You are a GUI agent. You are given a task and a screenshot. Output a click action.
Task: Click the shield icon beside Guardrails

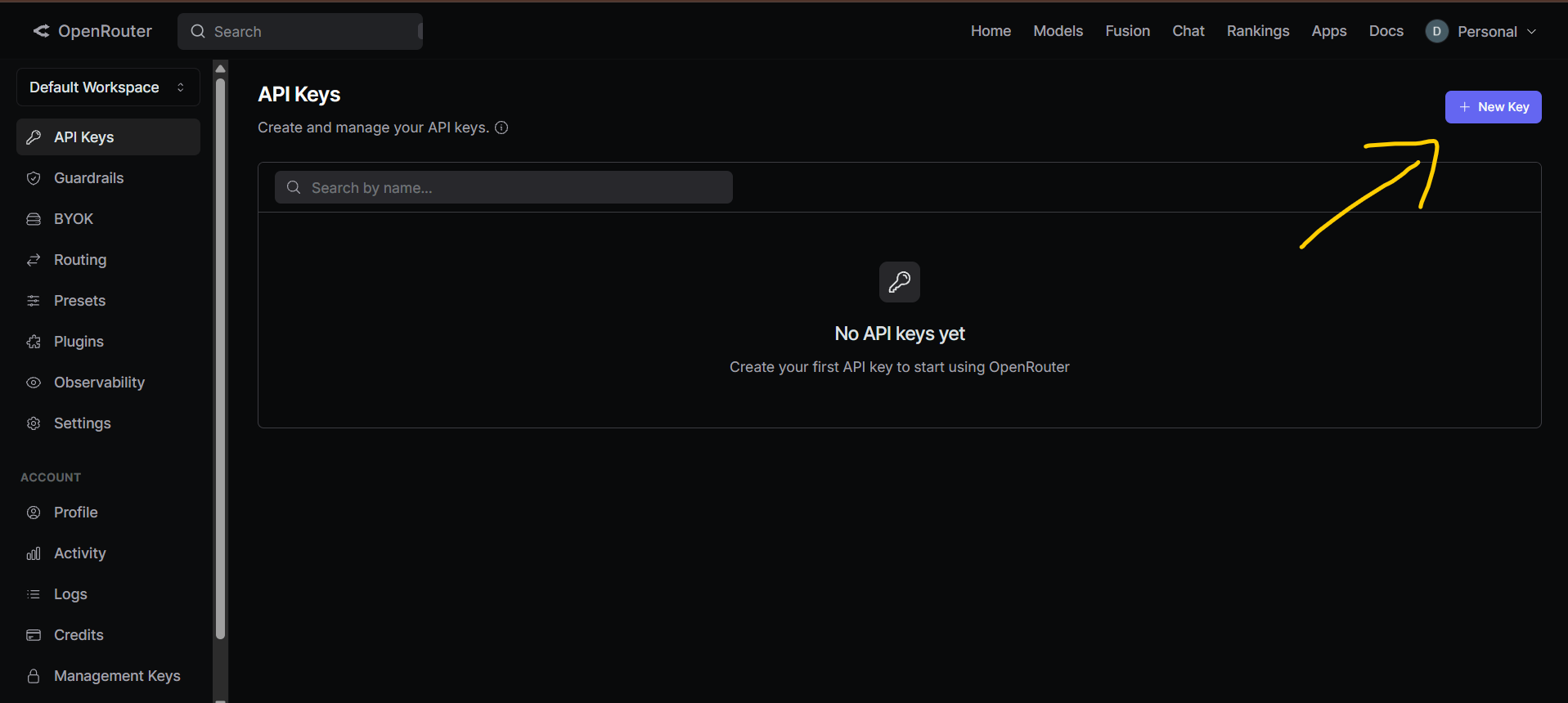pyautogui.click(x=34, y=178)
